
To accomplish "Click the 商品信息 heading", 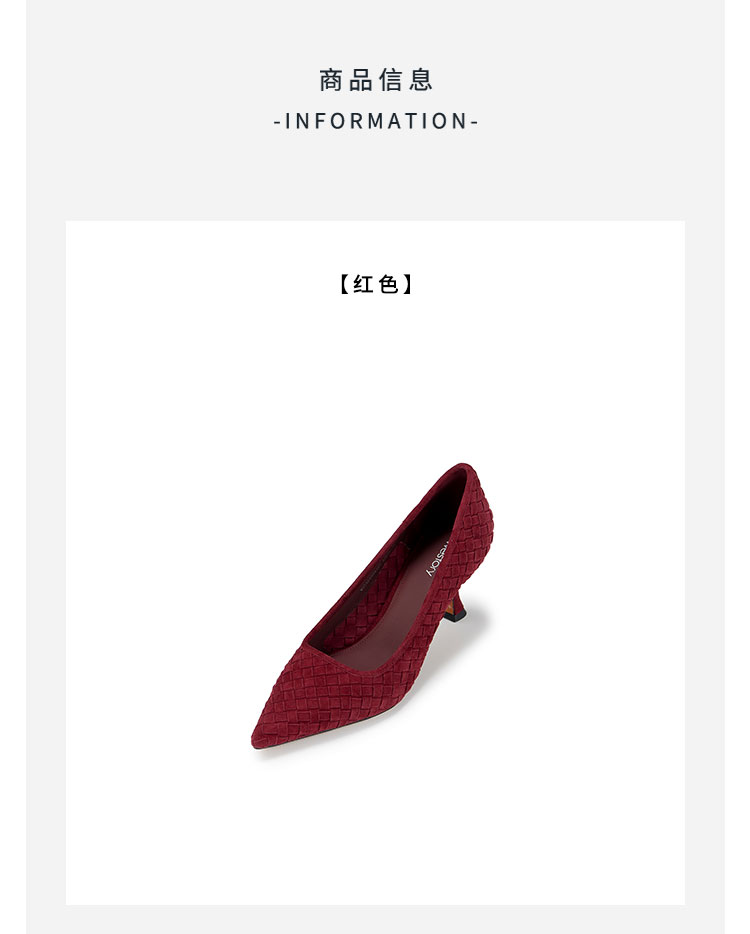I will [375, 80].
